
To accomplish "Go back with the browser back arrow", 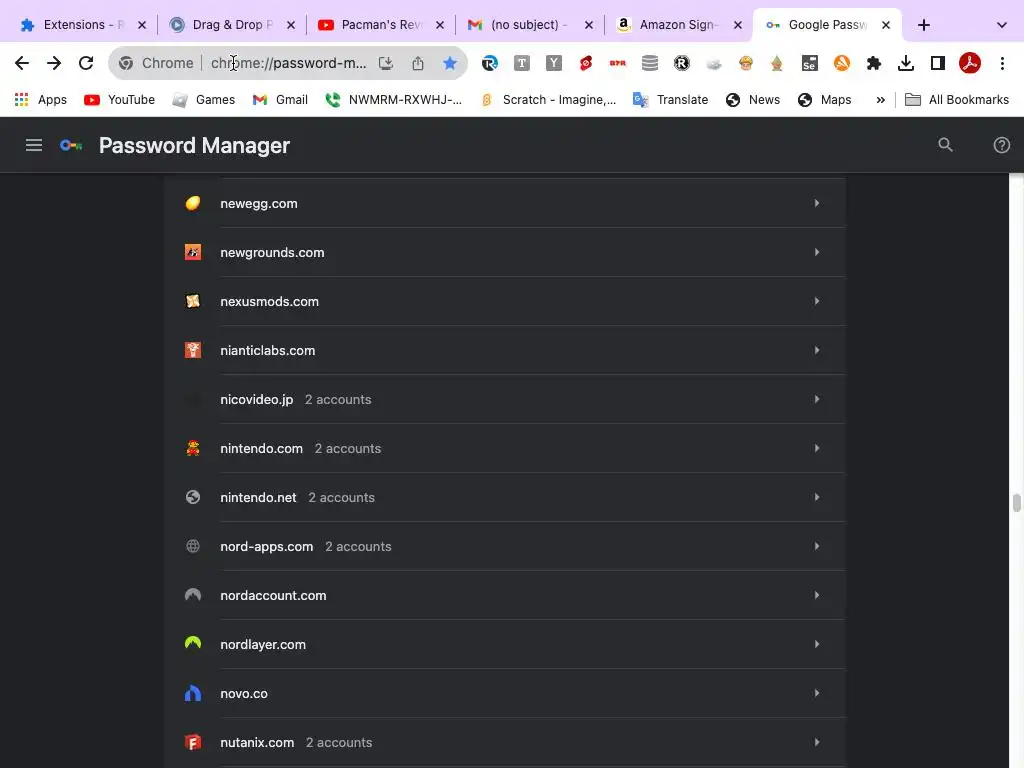I will [22, 63].
